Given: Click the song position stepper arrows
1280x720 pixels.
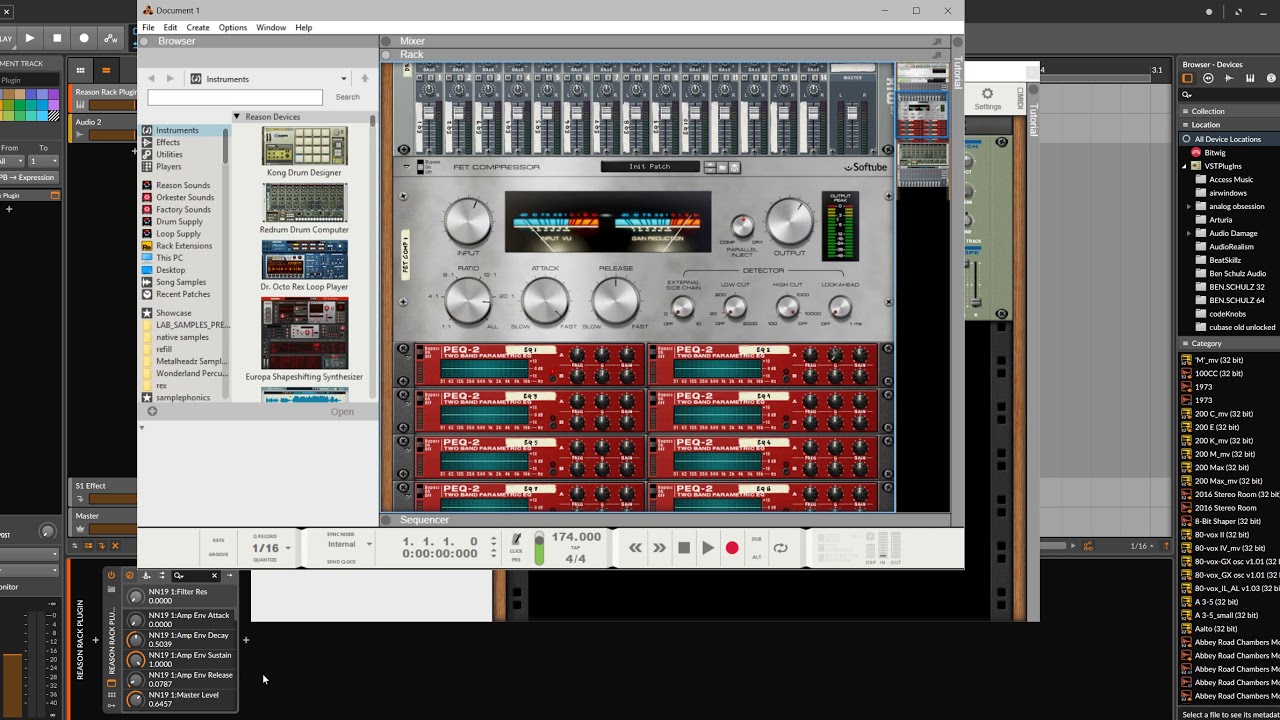Looking at the screenshot, I should (x=493, y=547).
